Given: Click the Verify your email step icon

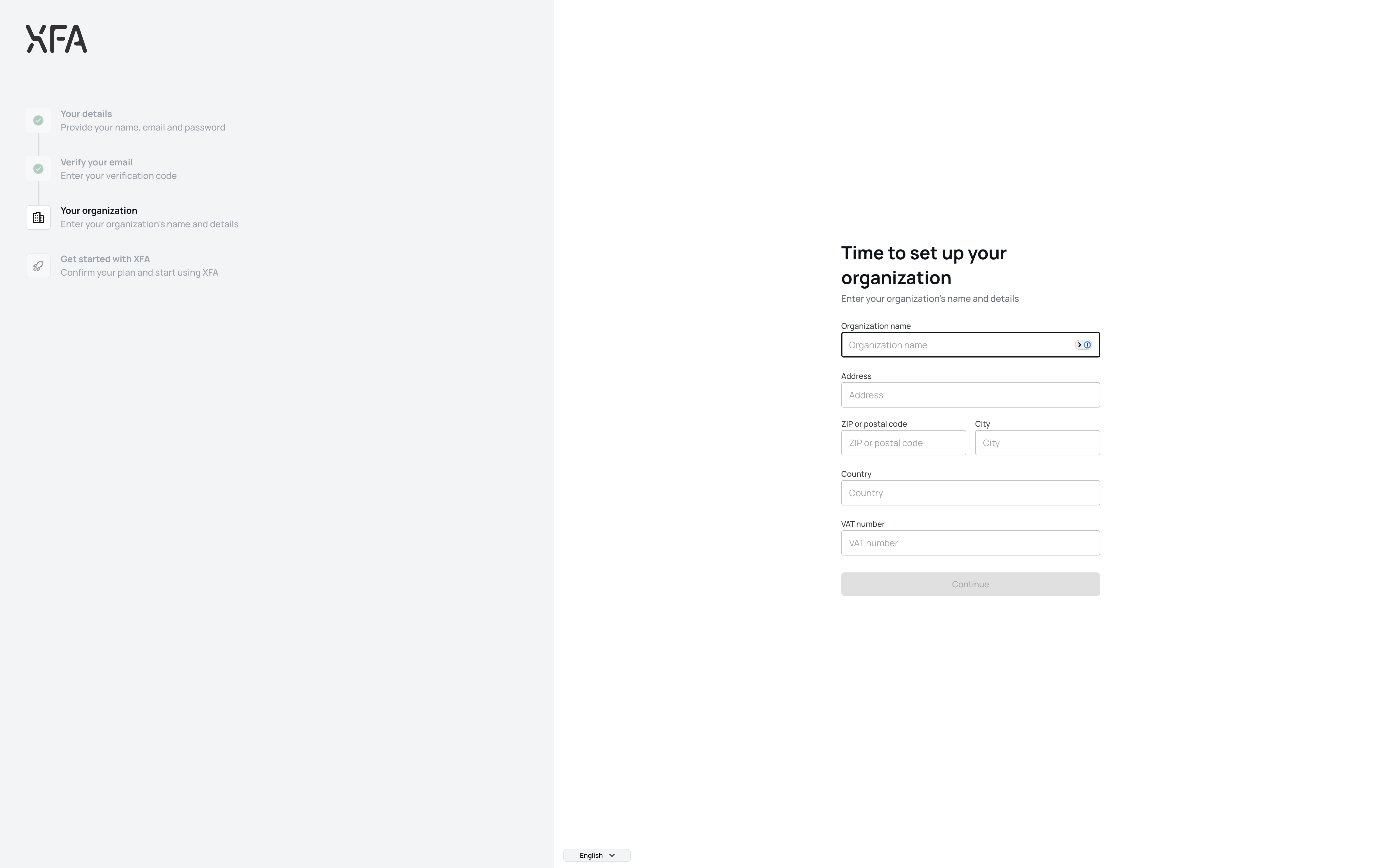Looking at the screenshot, I should click(38, 168).
